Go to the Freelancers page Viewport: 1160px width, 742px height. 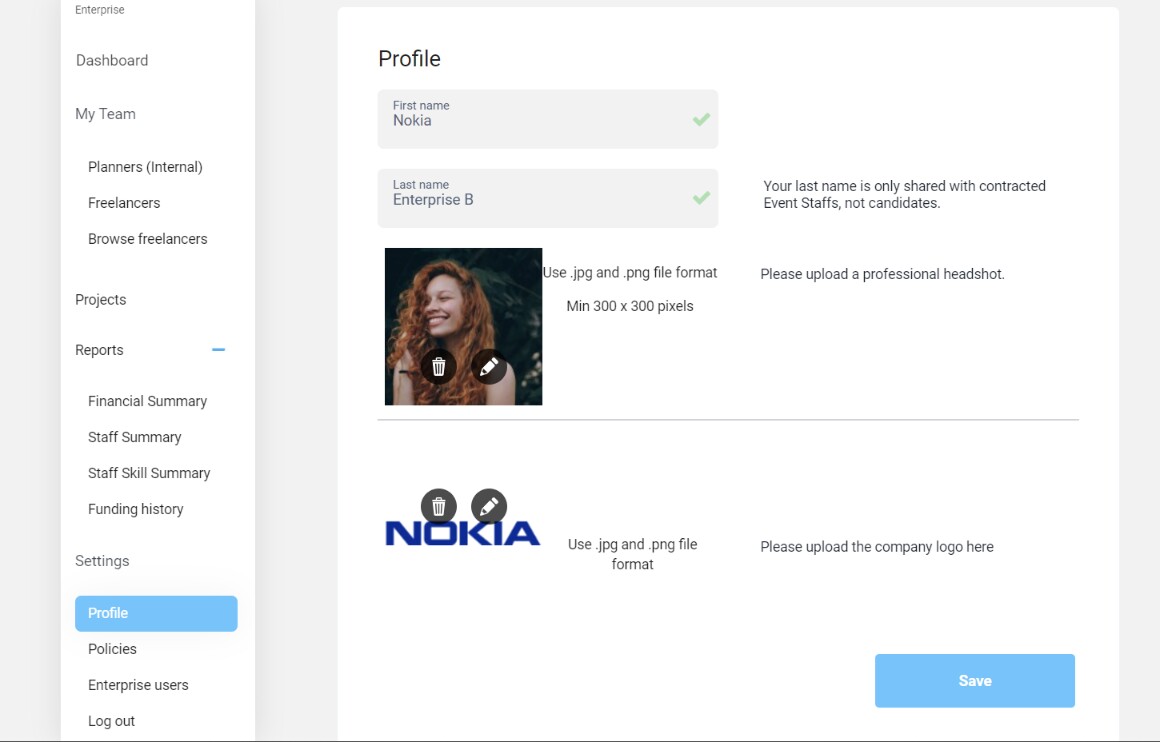[x=124, y=203]
